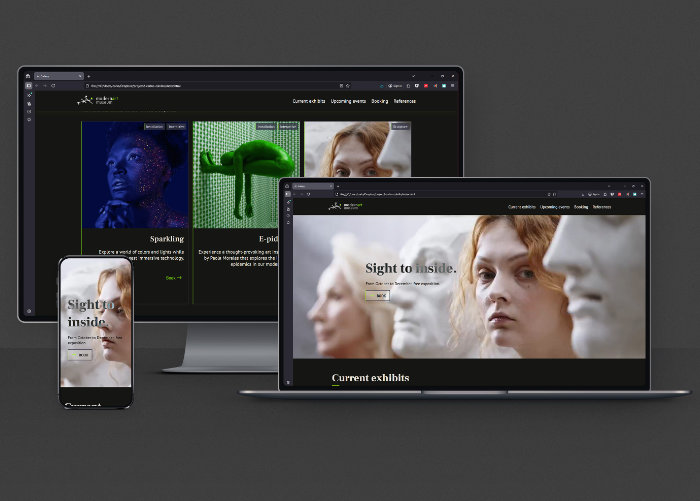Open the hamburger menu in the monitor browser

452,85
